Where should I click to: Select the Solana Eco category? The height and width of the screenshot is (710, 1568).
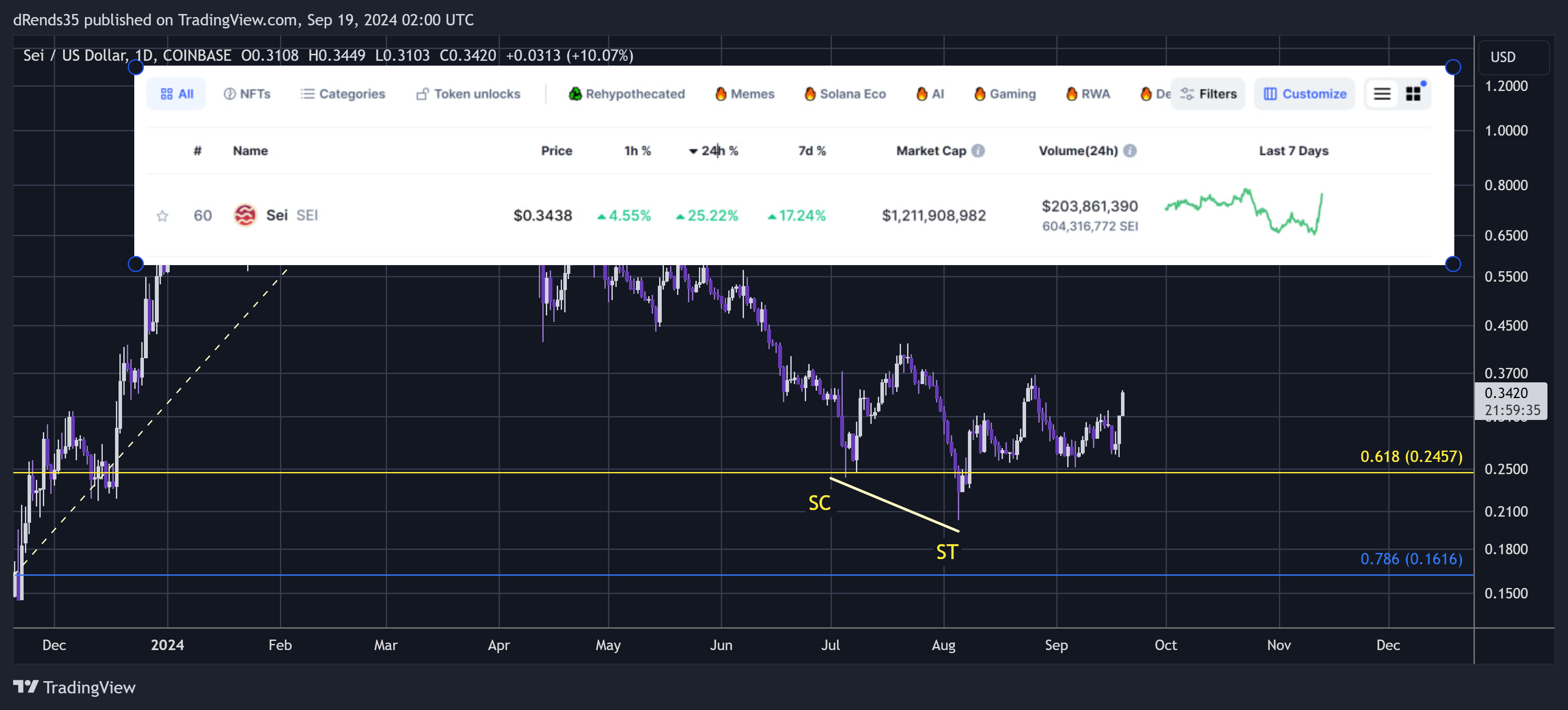(845, 94)
